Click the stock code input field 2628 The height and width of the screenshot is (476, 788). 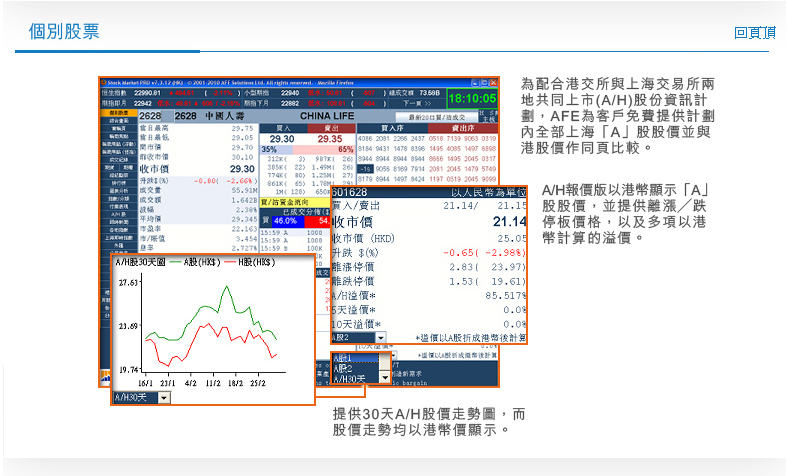(x=155, y=116)
